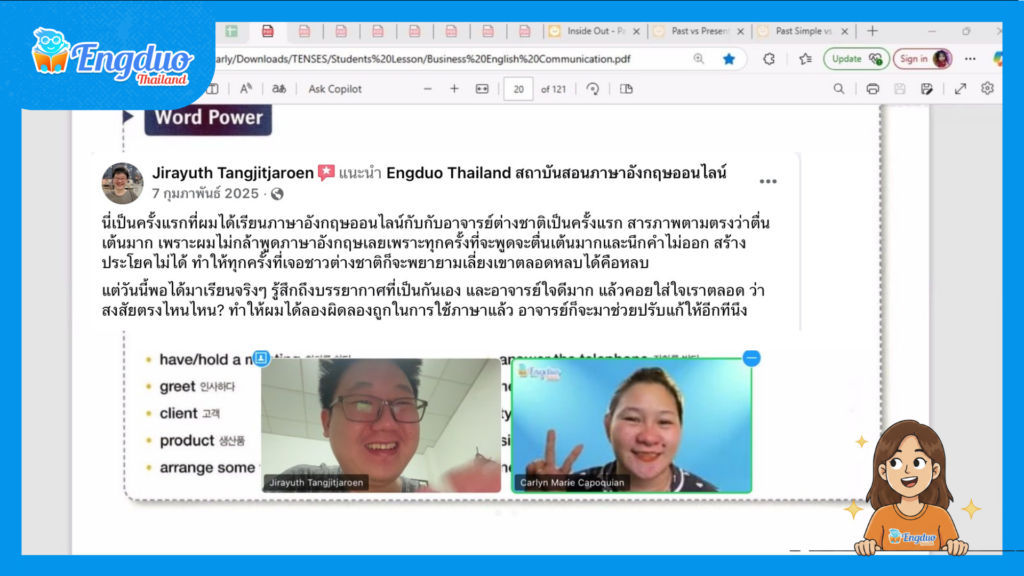Open the browser extensions icon

pos(769,59)
